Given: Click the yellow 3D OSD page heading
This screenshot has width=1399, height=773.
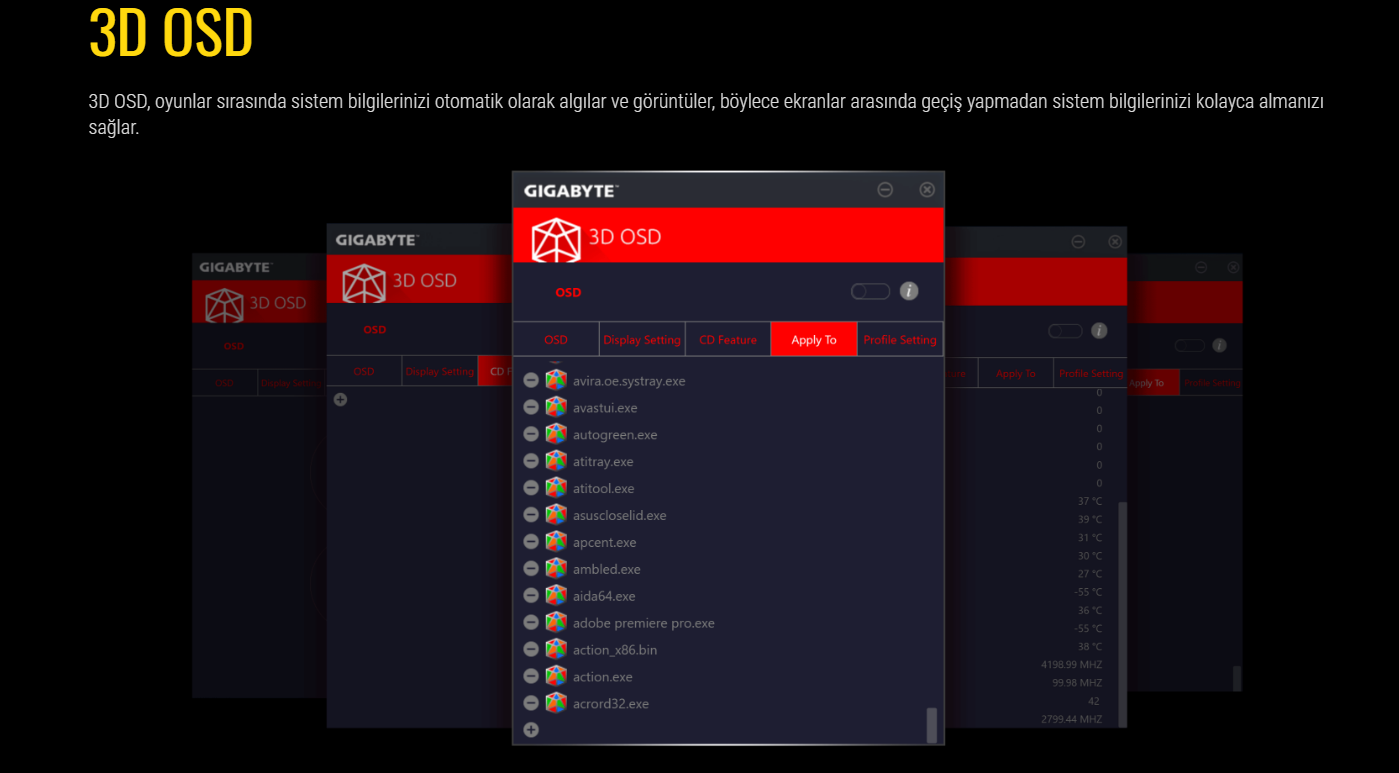Looking at the screenshot, I should click(x=171, y=32).
